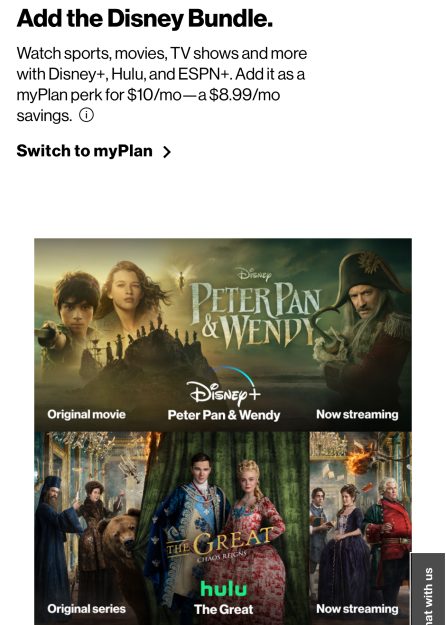Click the info icon beside savings
This screenshot has height=625, width=446.
(x=86, y=115)
